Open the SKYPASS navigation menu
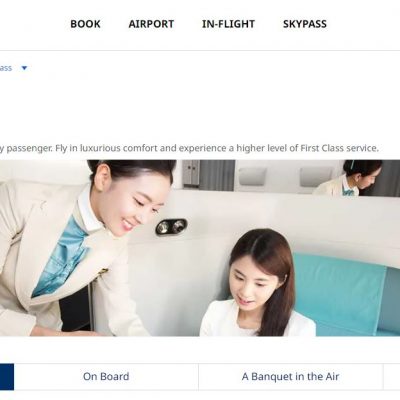 tap(305, 24)
